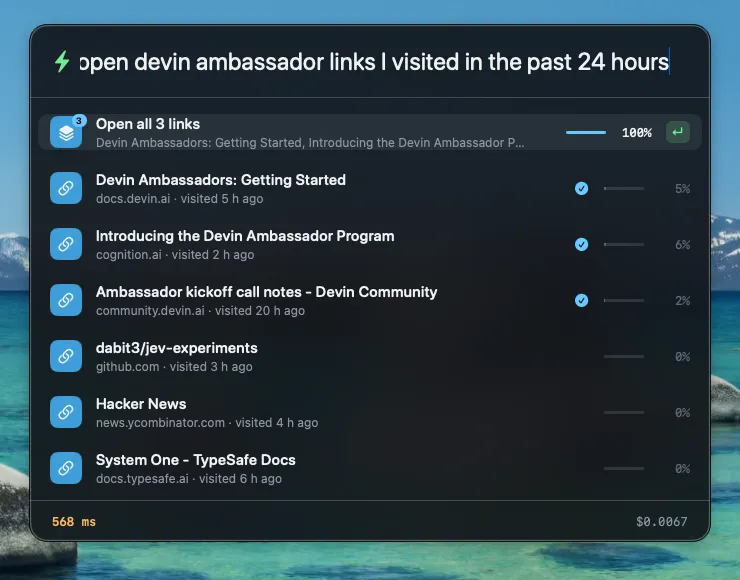This screenshot has height=580, width=740.
Task: Open the 'Hacker News' result
Action: click(x=141, y=404)
